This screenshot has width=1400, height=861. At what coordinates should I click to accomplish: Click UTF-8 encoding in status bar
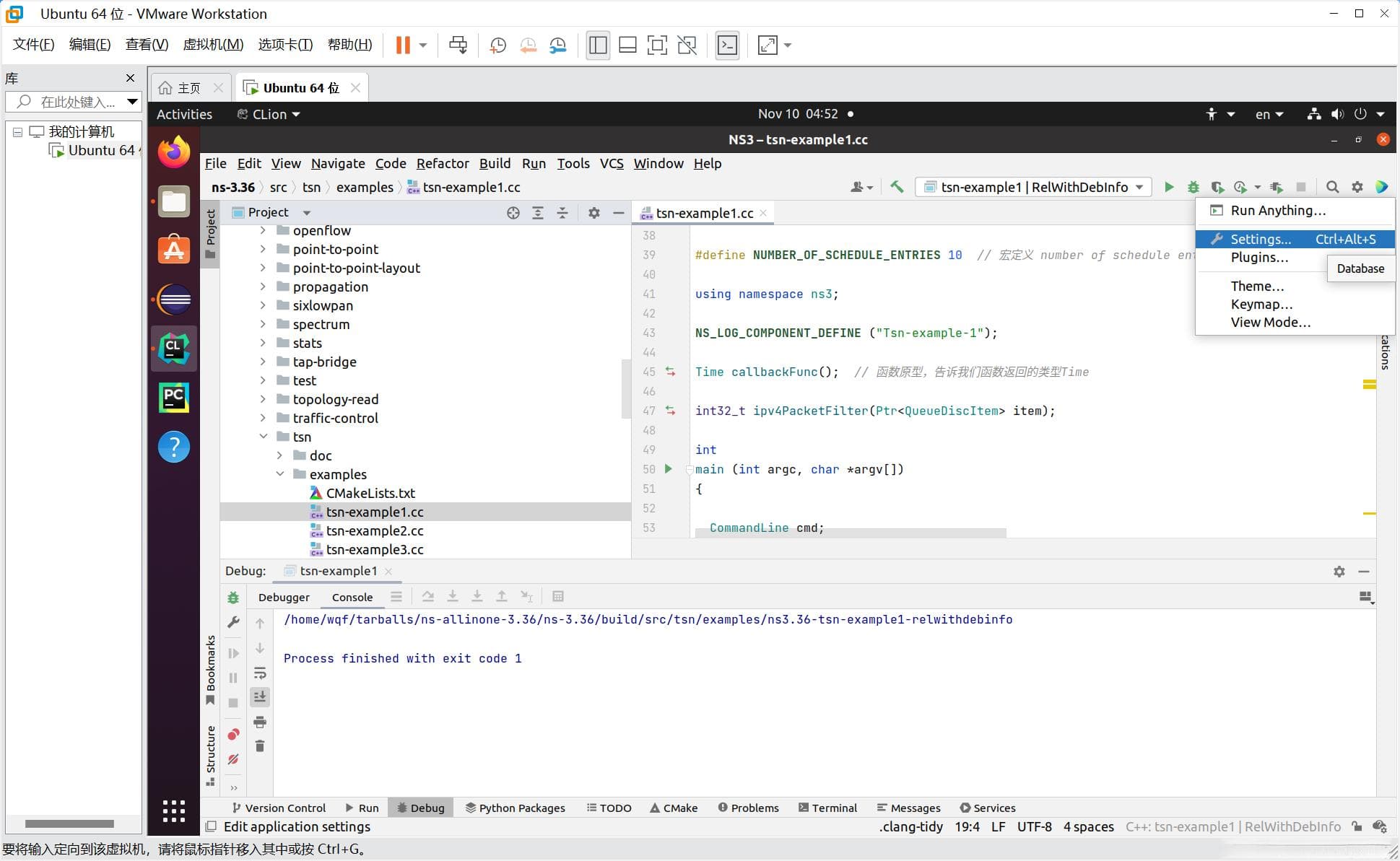1034,827
